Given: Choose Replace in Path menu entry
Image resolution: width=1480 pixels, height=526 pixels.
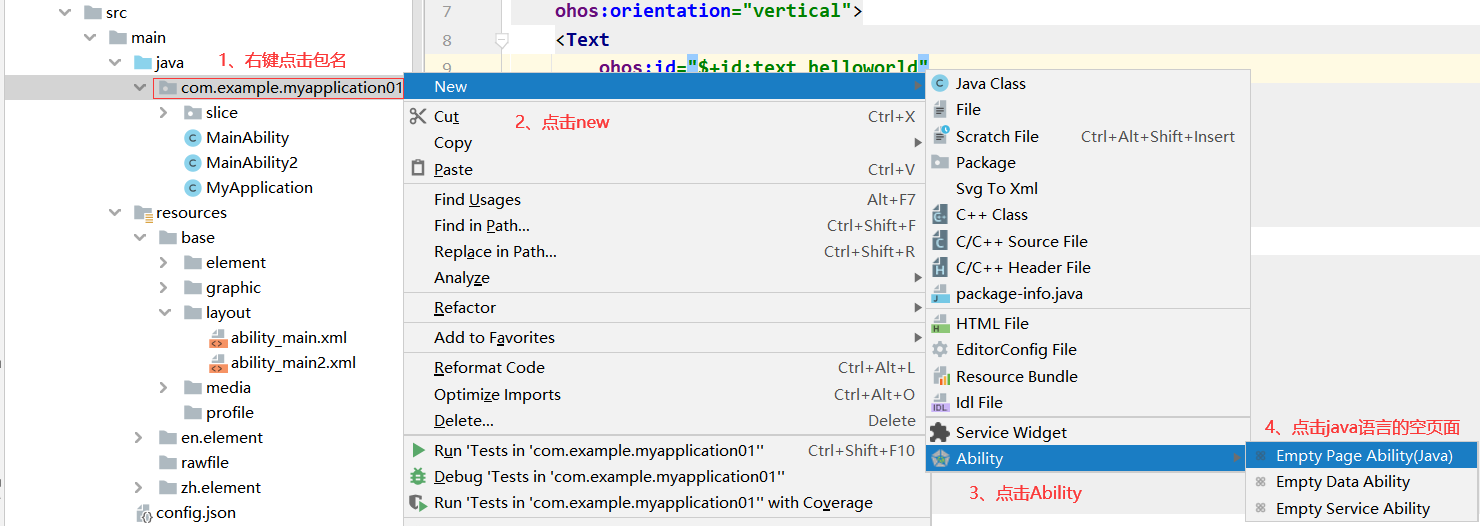Looking at the screenshot, I should 665,252.
